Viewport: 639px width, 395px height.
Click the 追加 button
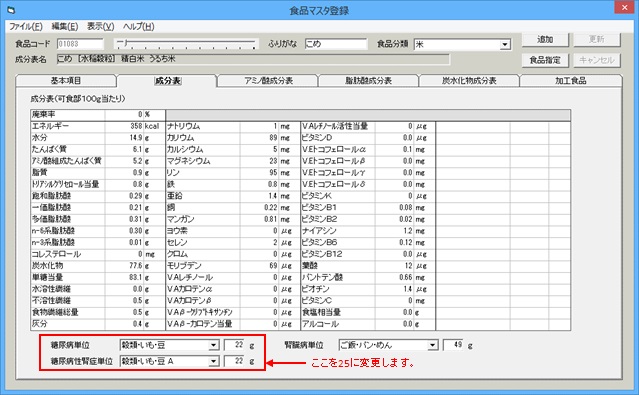[x=545, y=40]
